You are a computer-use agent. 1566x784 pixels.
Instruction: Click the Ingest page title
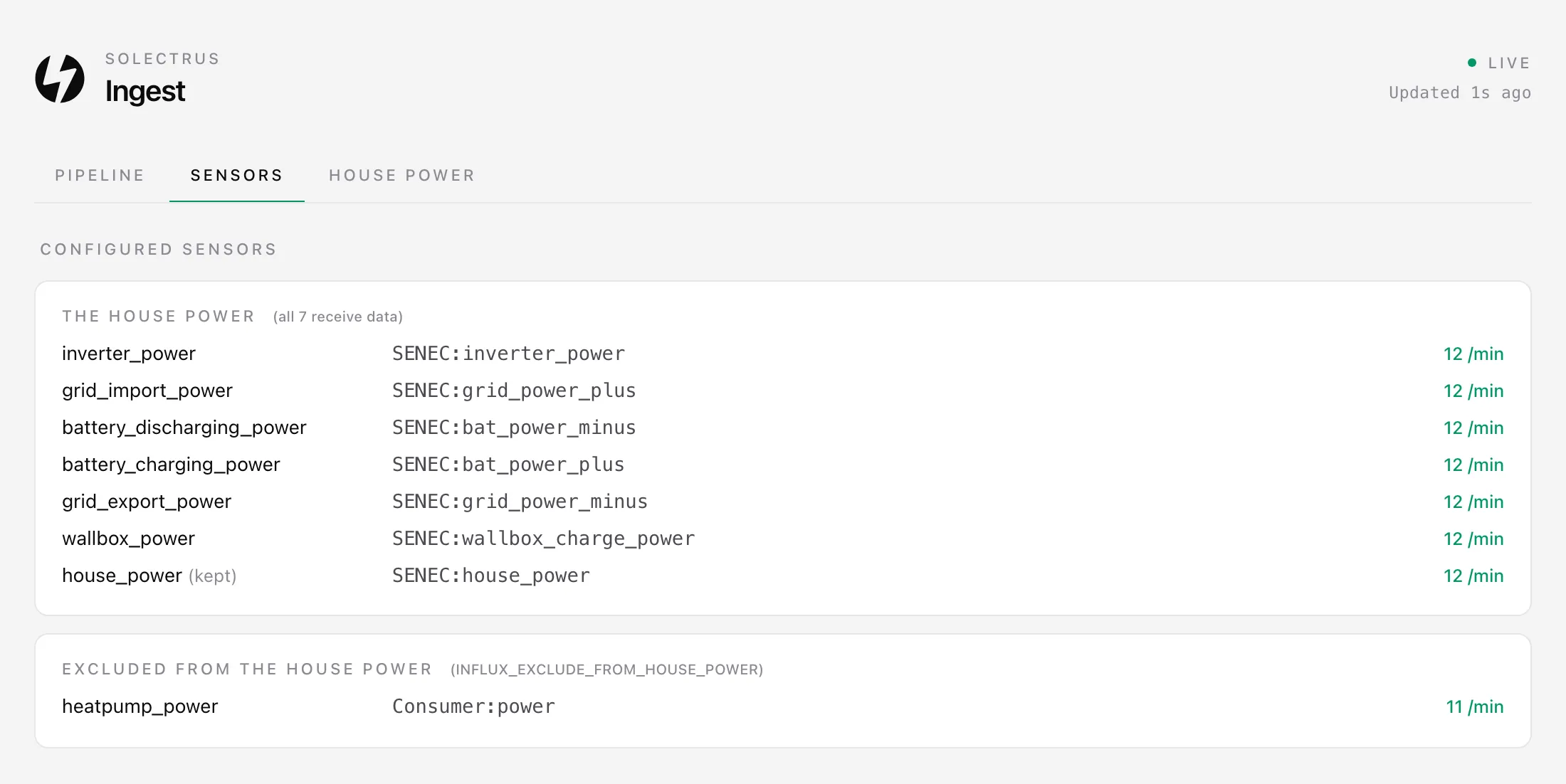[x=145, y=91]
